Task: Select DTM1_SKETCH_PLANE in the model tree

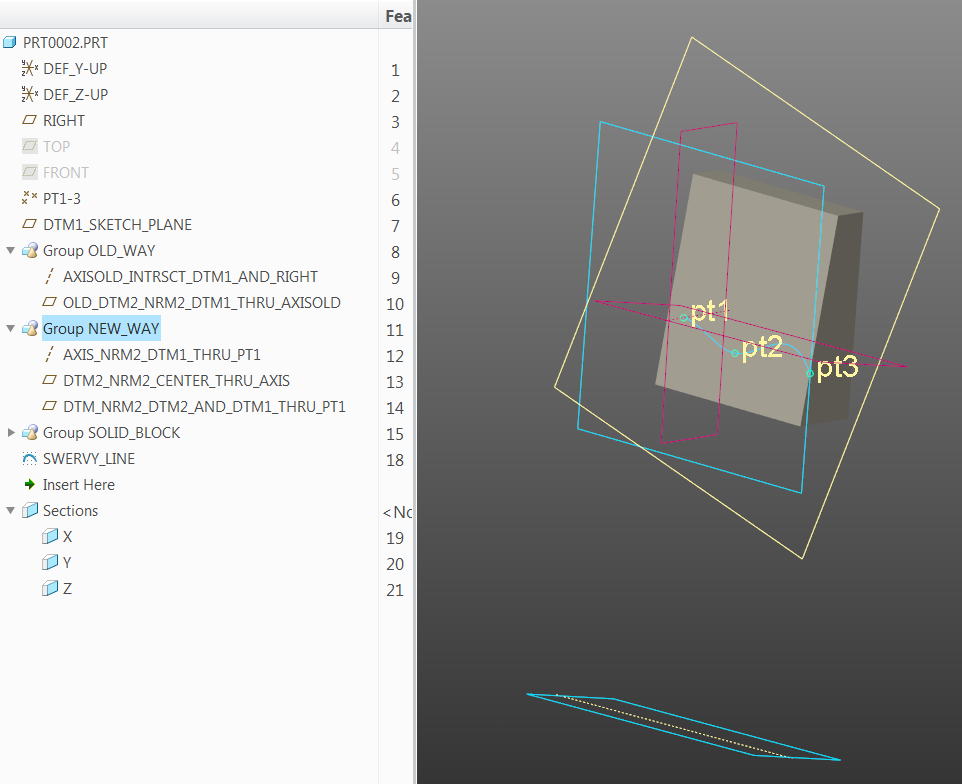Action: pyautogui.click(x=117, y=225)
